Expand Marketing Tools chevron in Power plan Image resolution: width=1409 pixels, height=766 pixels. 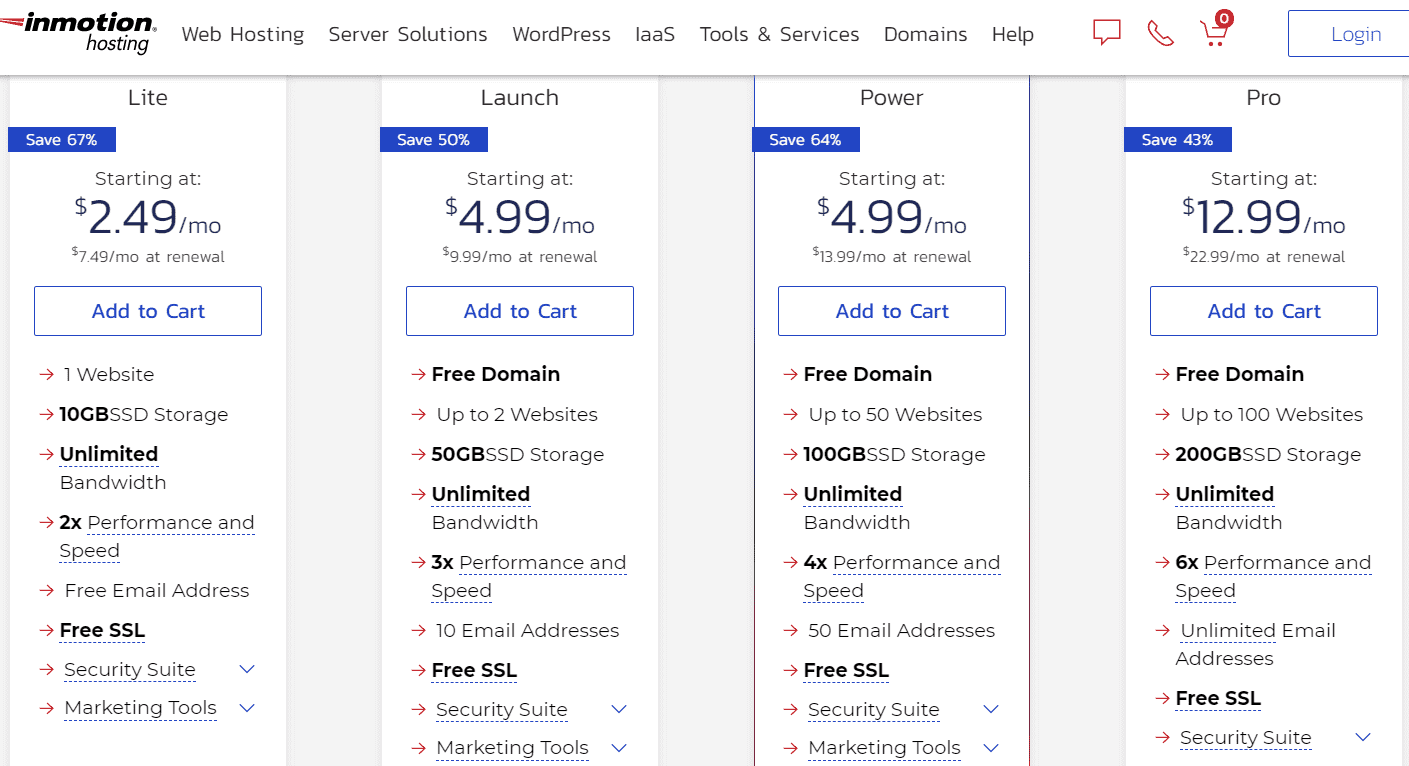991,747
